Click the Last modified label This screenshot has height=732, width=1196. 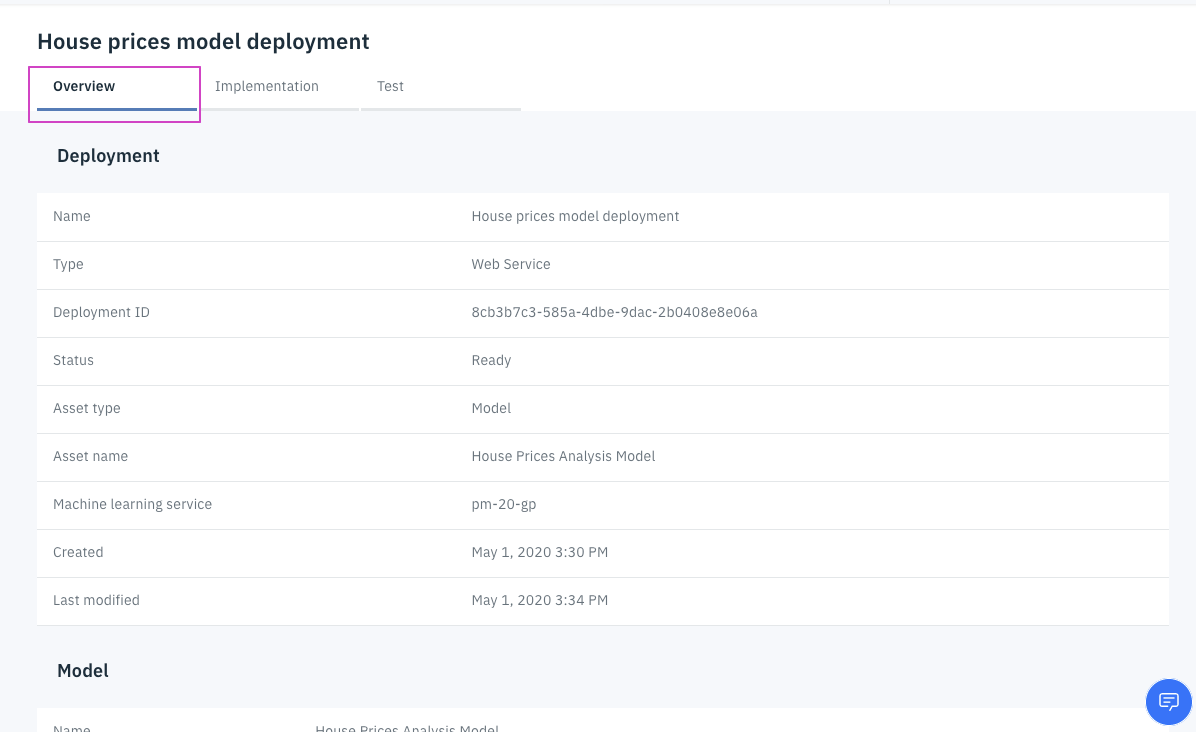96,601
